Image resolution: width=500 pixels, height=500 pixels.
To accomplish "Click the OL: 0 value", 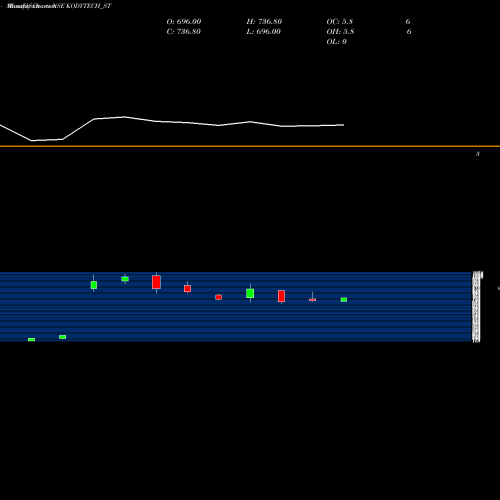I will (337, 42).
